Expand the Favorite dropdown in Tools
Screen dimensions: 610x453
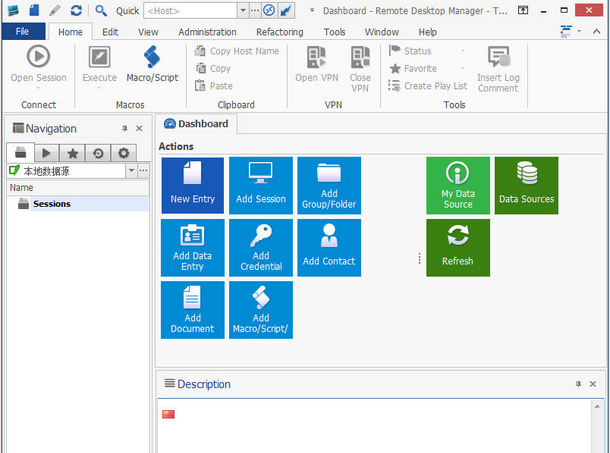click(x=463, y=68)
